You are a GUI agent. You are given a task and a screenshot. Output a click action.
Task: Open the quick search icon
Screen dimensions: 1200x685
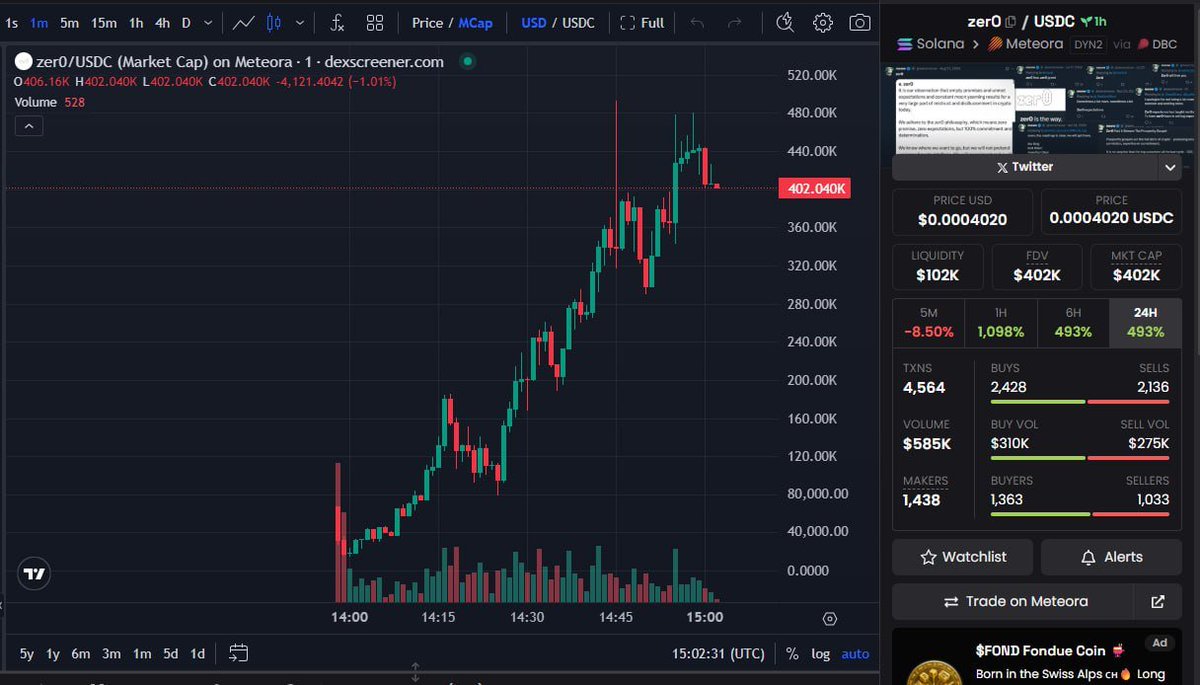[785, 22]
